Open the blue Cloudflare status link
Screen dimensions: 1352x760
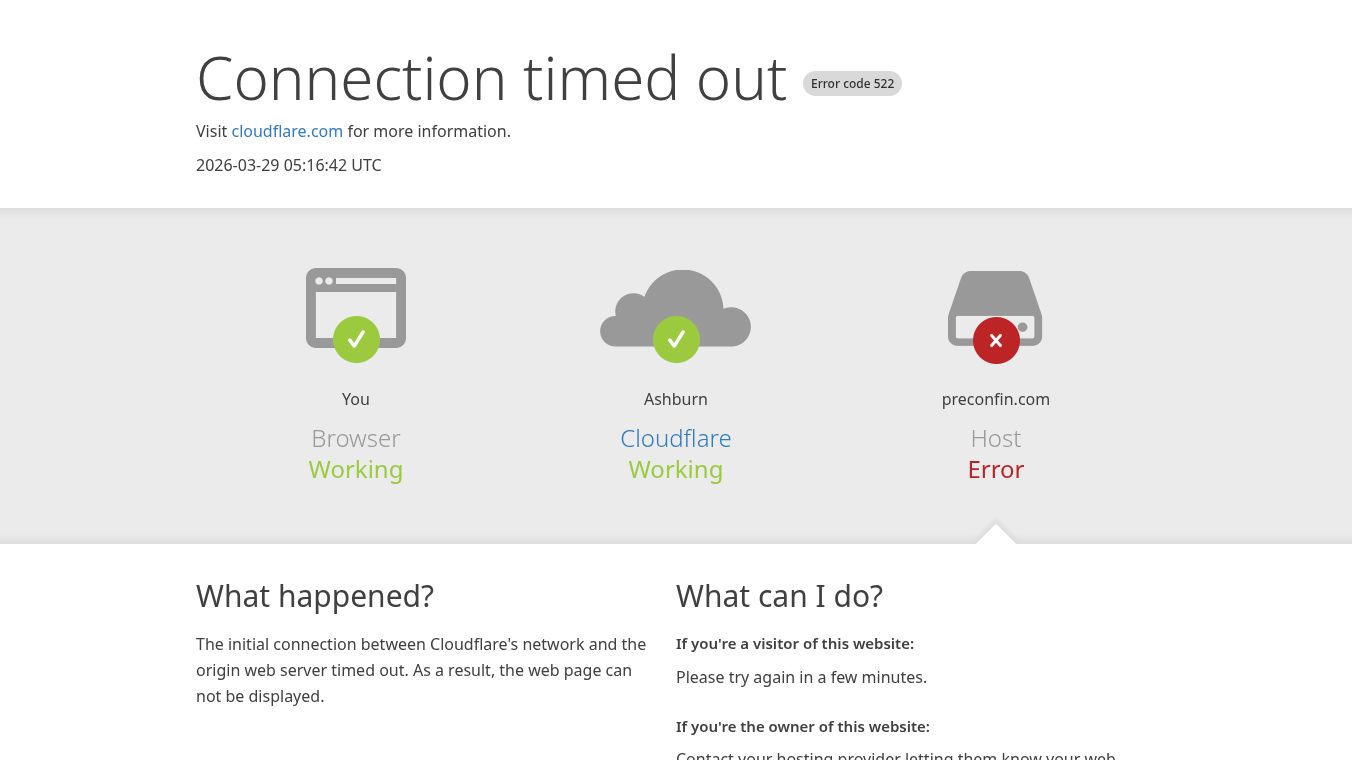[x=676, y=438]
